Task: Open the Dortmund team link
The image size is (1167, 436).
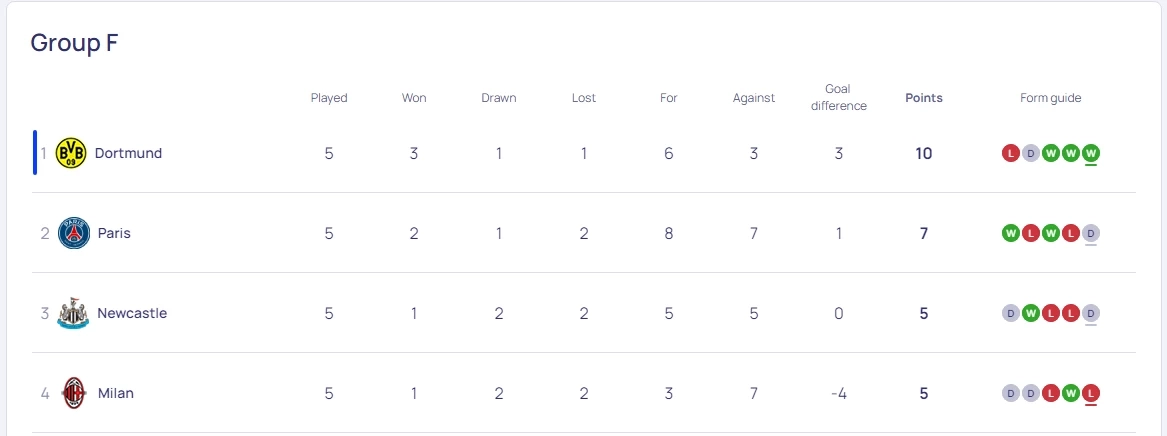Action: coord(128,153)
